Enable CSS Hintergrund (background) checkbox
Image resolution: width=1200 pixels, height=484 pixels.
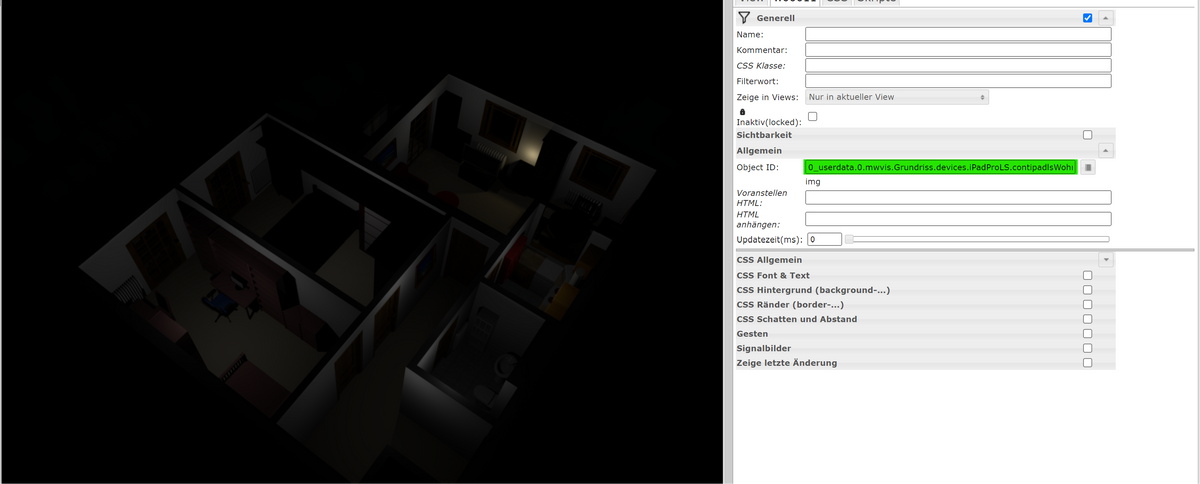pyautogui.click(x=1087, y=290)
